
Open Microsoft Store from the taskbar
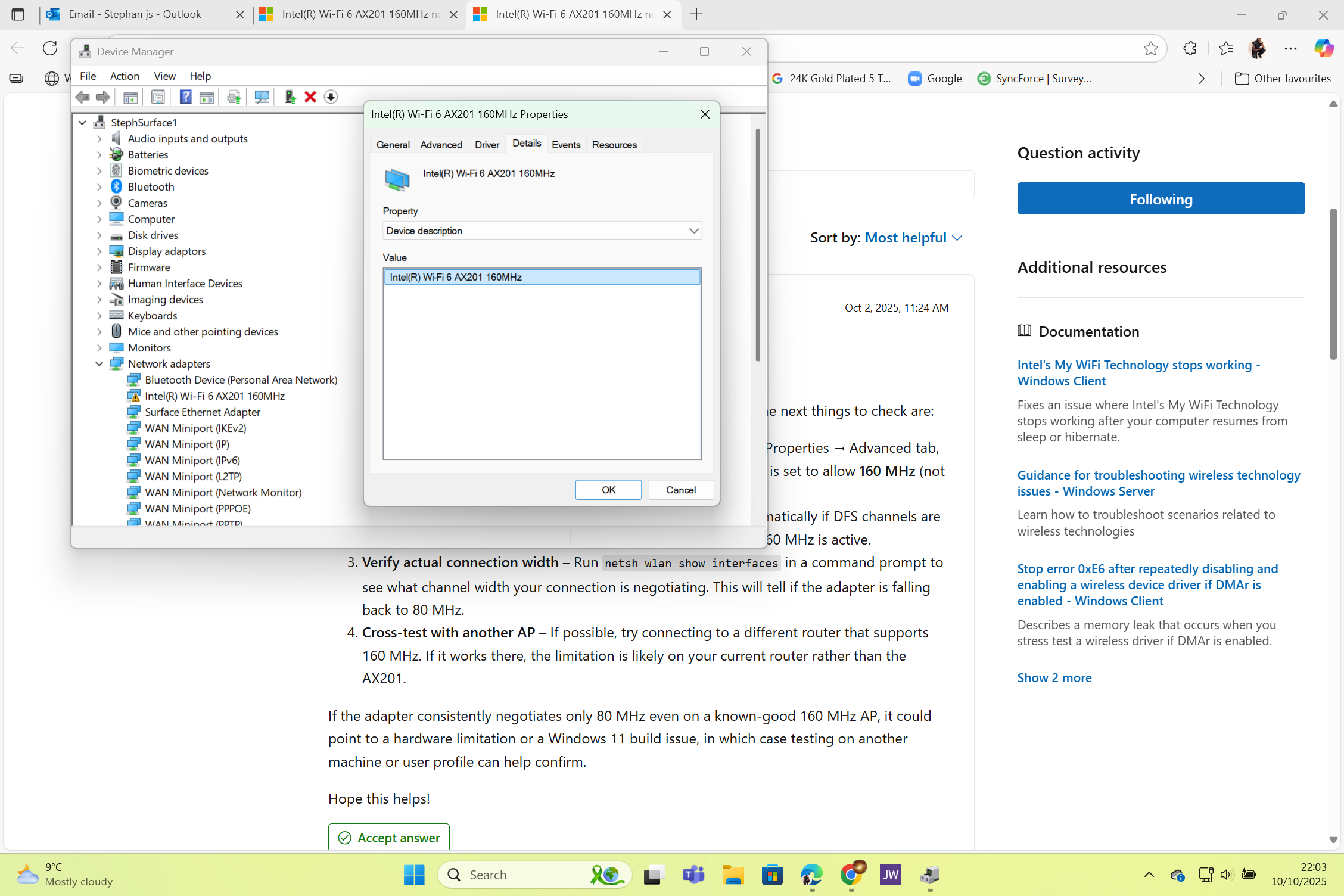point(772,875)
